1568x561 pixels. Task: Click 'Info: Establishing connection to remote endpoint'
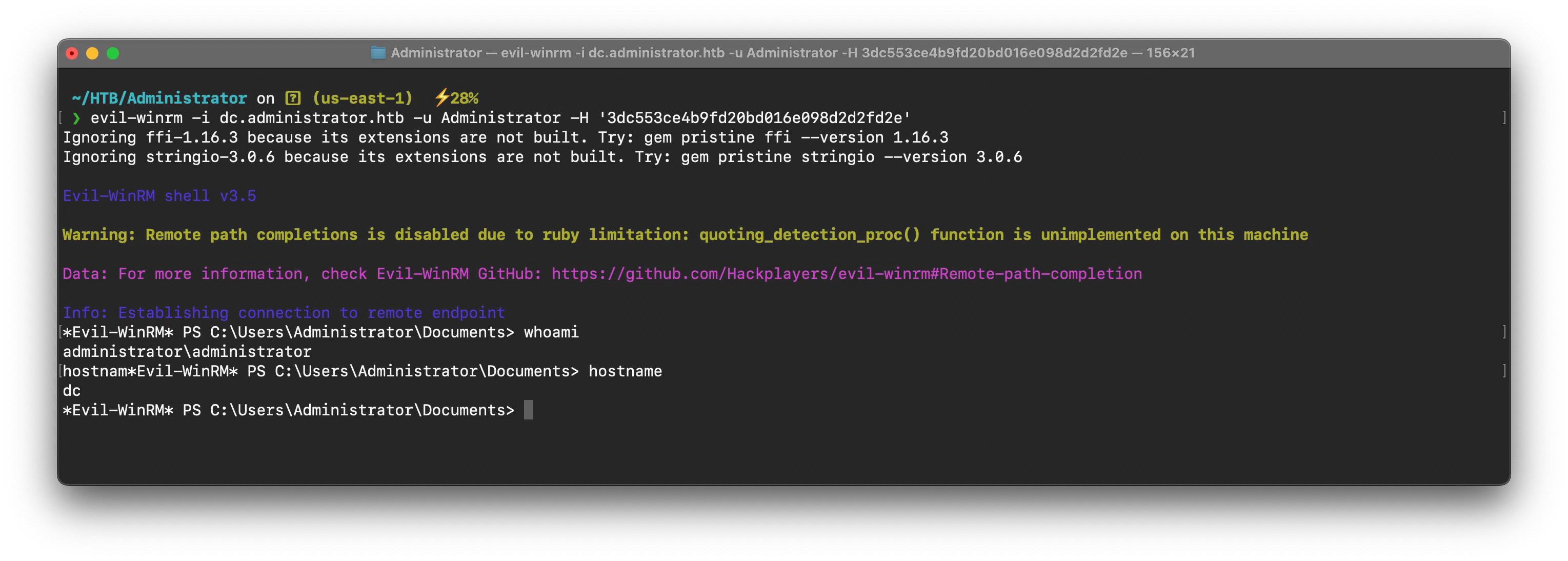point(284,313)
